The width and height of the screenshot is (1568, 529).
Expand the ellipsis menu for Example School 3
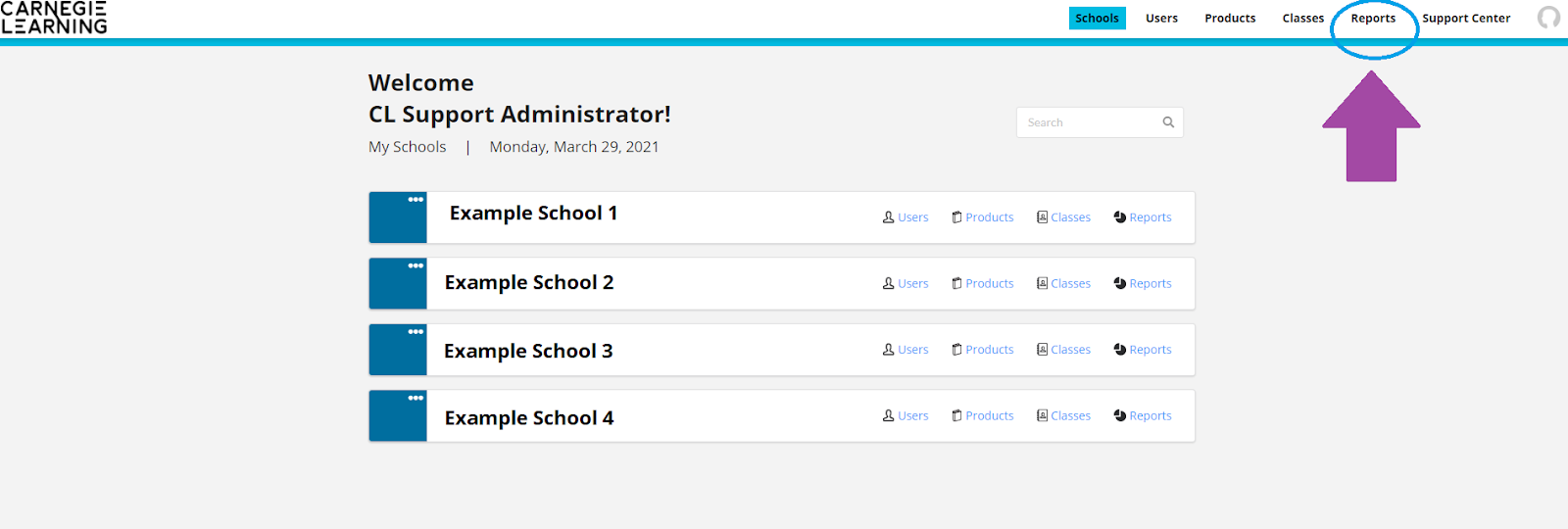(416, 332)
